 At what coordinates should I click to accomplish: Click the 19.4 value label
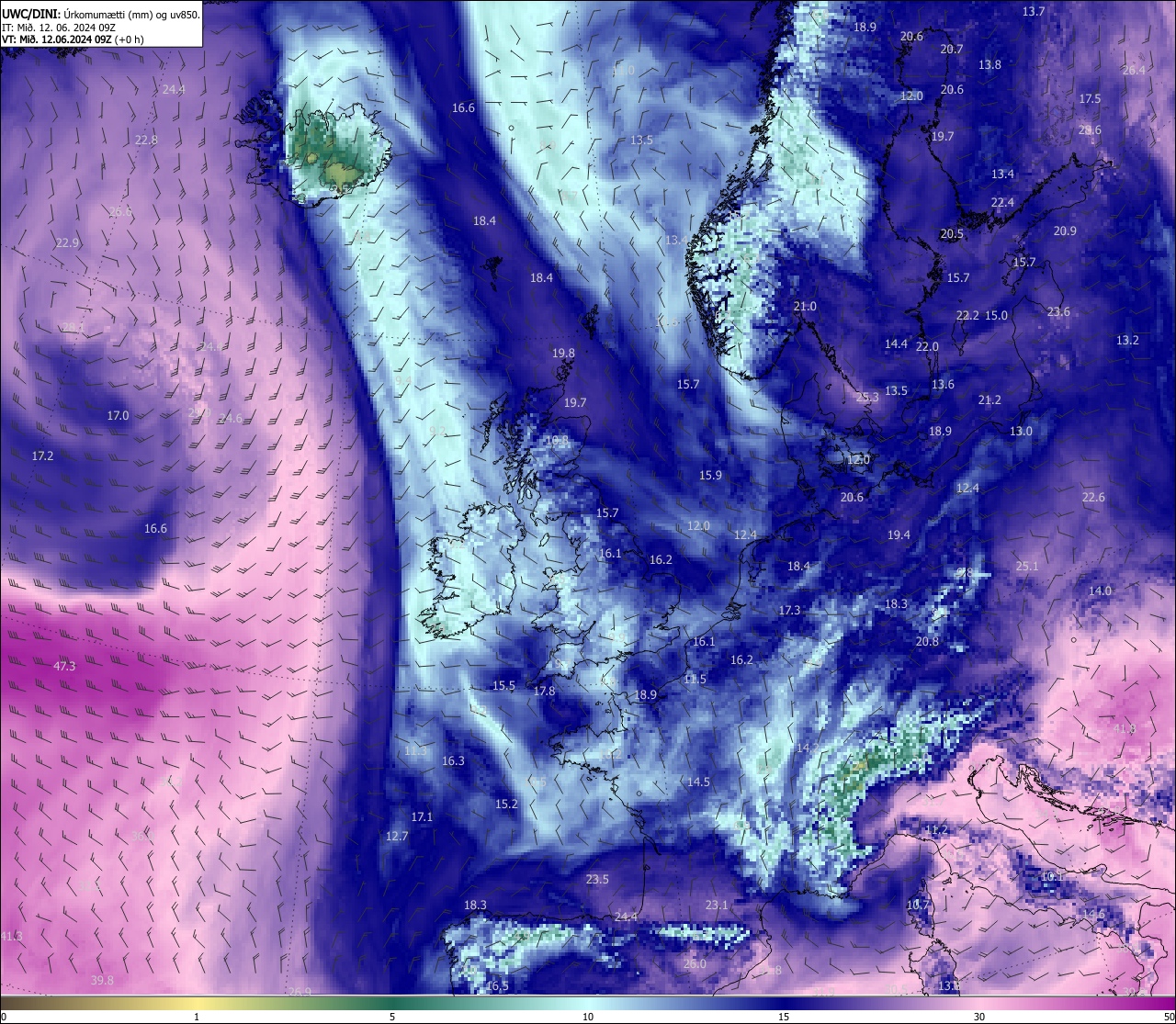pos(899,535)
